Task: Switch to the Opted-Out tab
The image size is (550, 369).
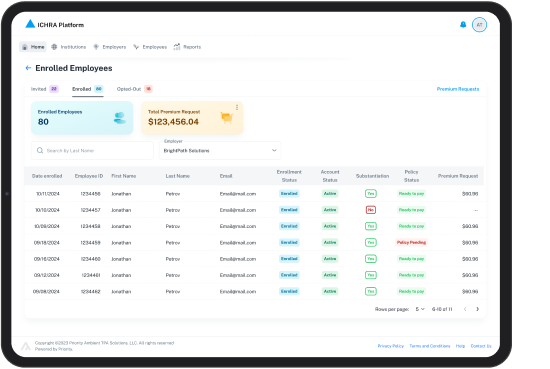Action: (134, 89)
